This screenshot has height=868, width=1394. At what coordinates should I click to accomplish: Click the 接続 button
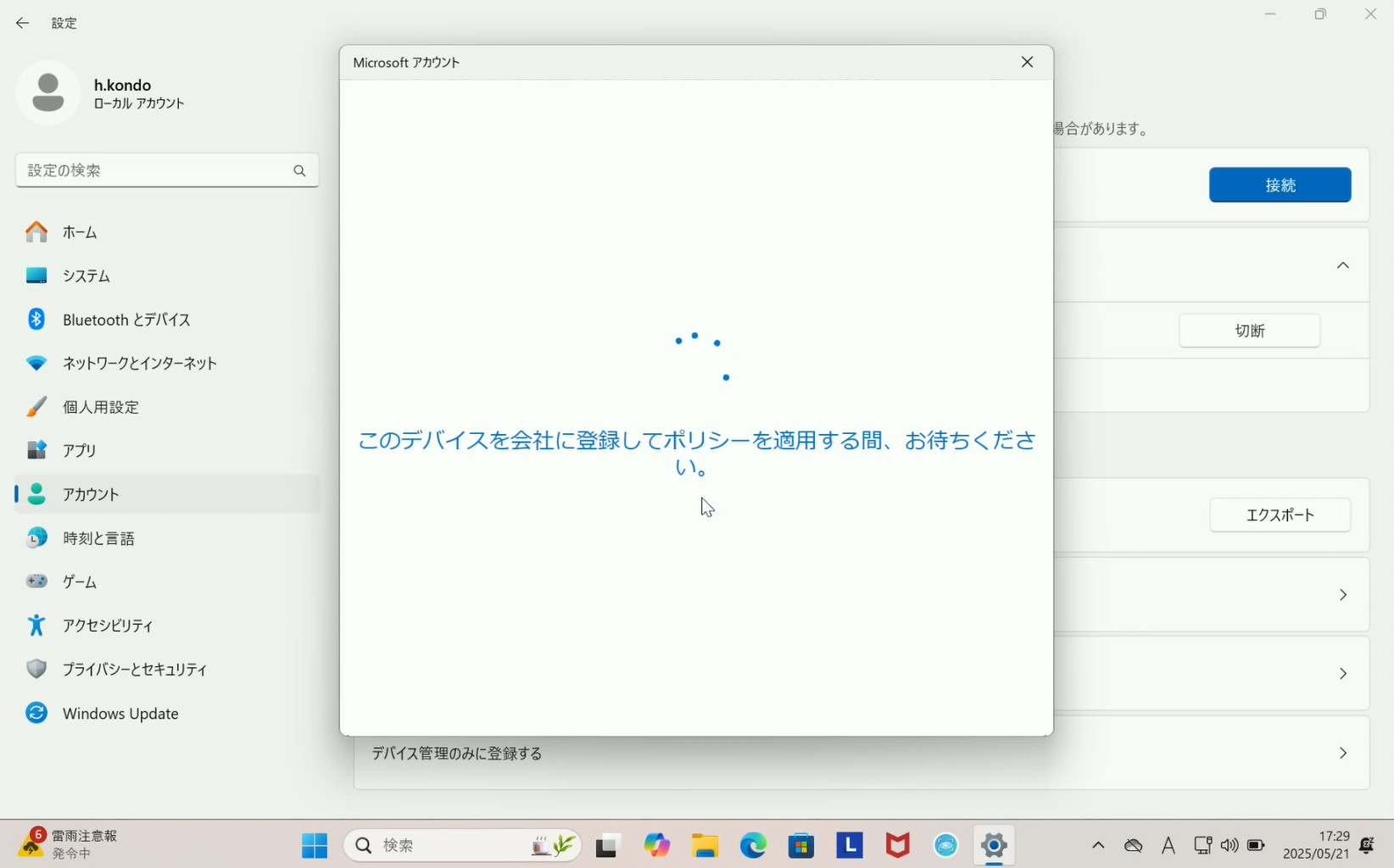tap(1280, 185)
